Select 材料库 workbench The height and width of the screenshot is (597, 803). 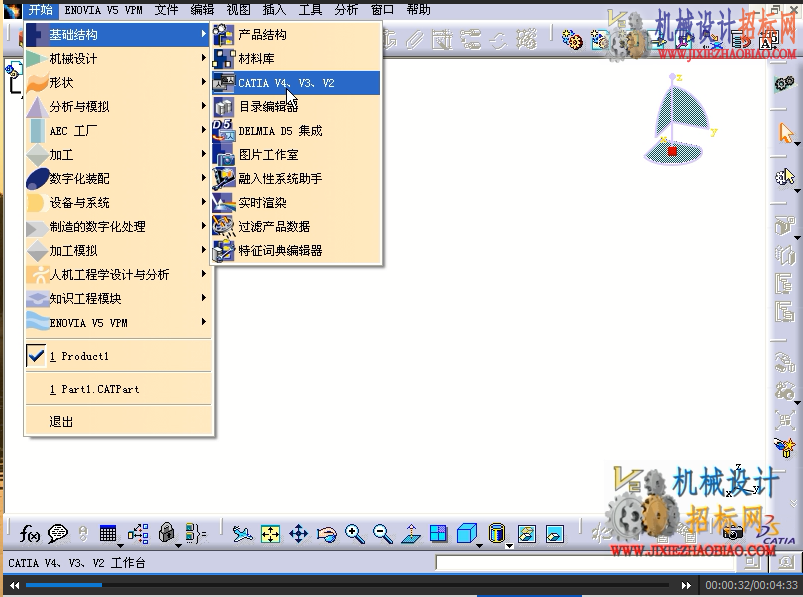(297, 59)
